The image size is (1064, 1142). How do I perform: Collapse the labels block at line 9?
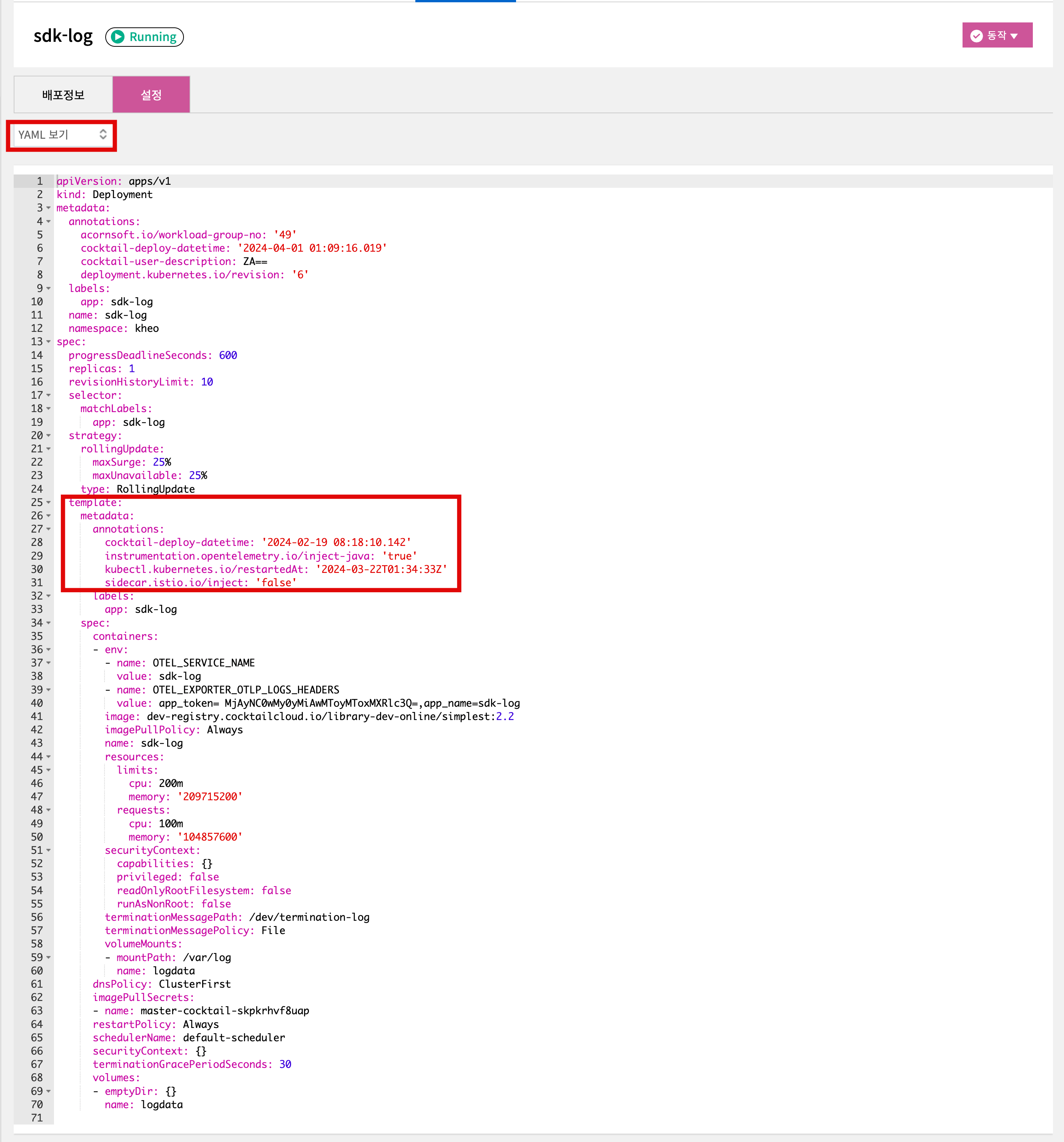click(x=49, y=289)
